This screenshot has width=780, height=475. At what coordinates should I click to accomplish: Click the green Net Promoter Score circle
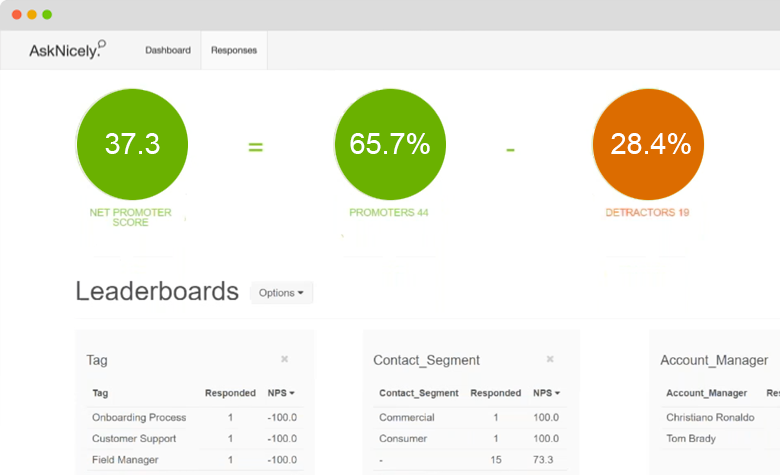[132, 144]
